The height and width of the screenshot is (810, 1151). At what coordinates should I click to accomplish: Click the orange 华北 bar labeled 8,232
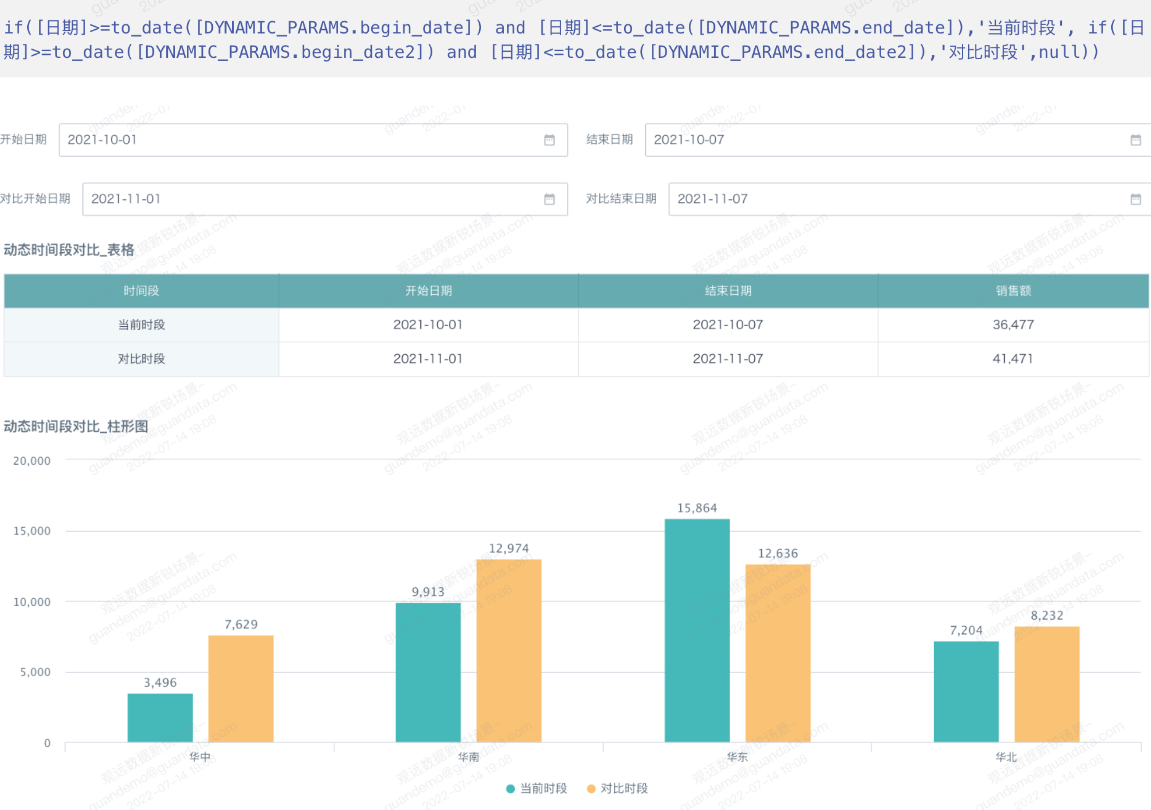[1047, 684]
